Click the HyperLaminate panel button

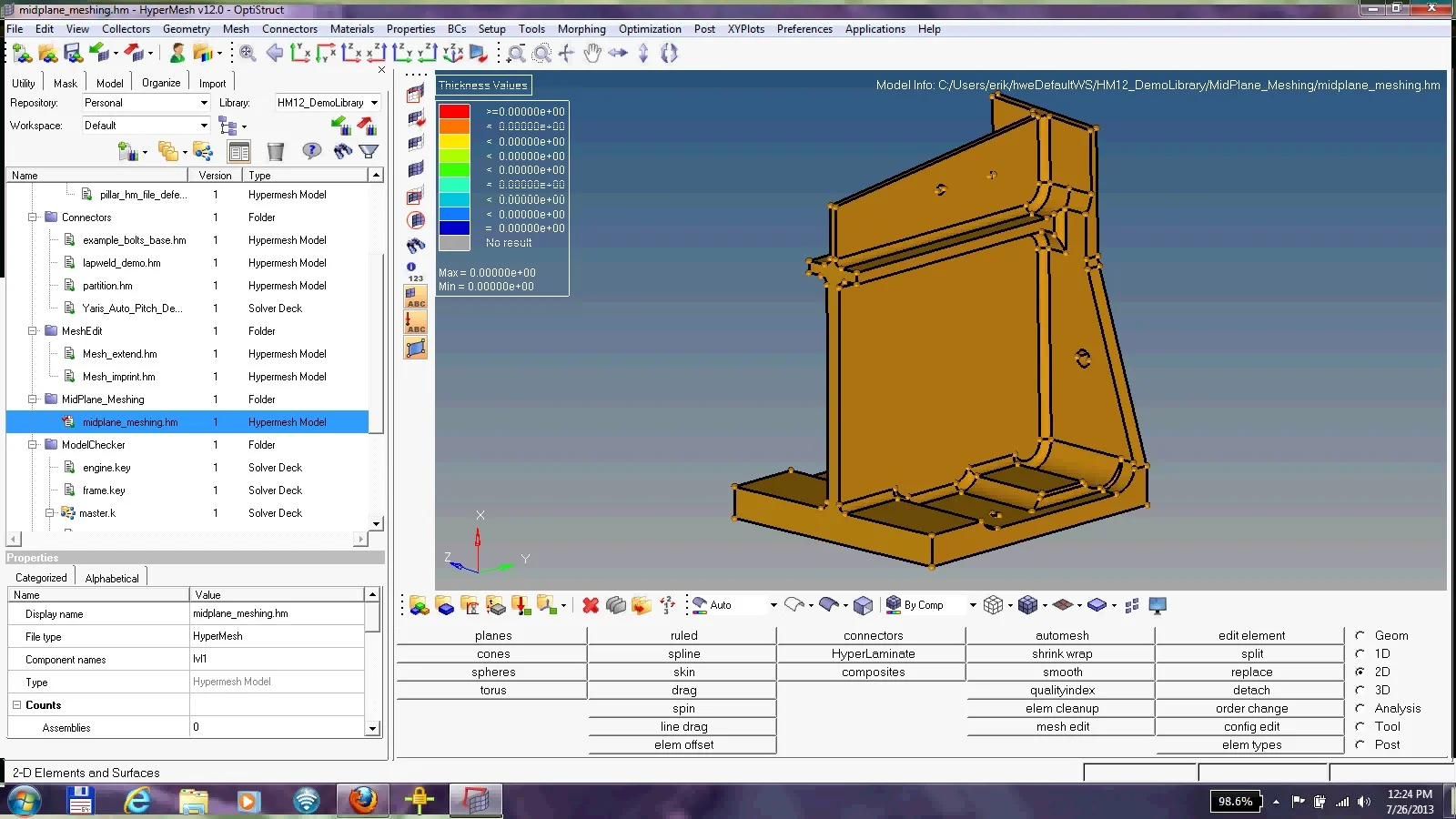[873, 654]
